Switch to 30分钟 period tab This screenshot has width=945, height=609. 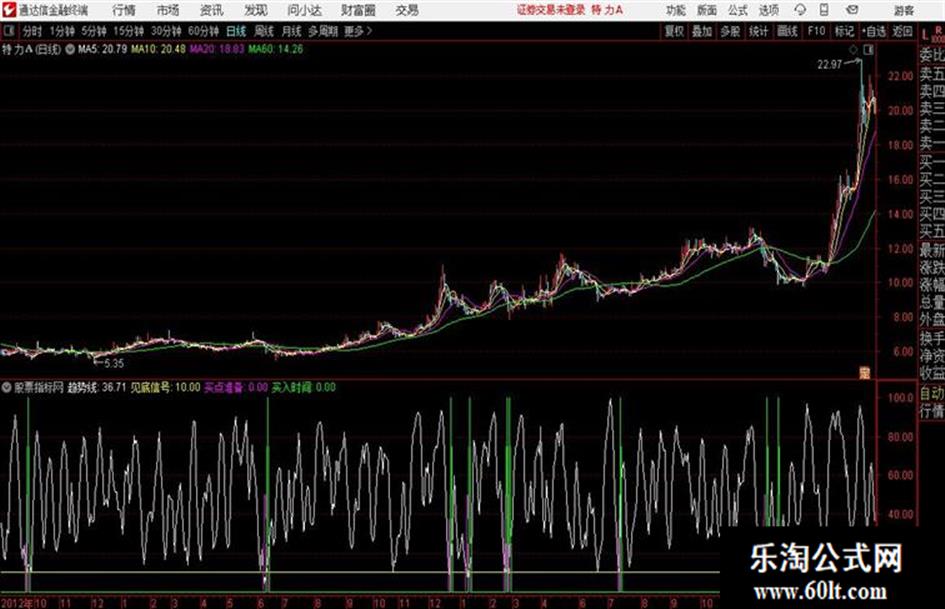point(166,31)
